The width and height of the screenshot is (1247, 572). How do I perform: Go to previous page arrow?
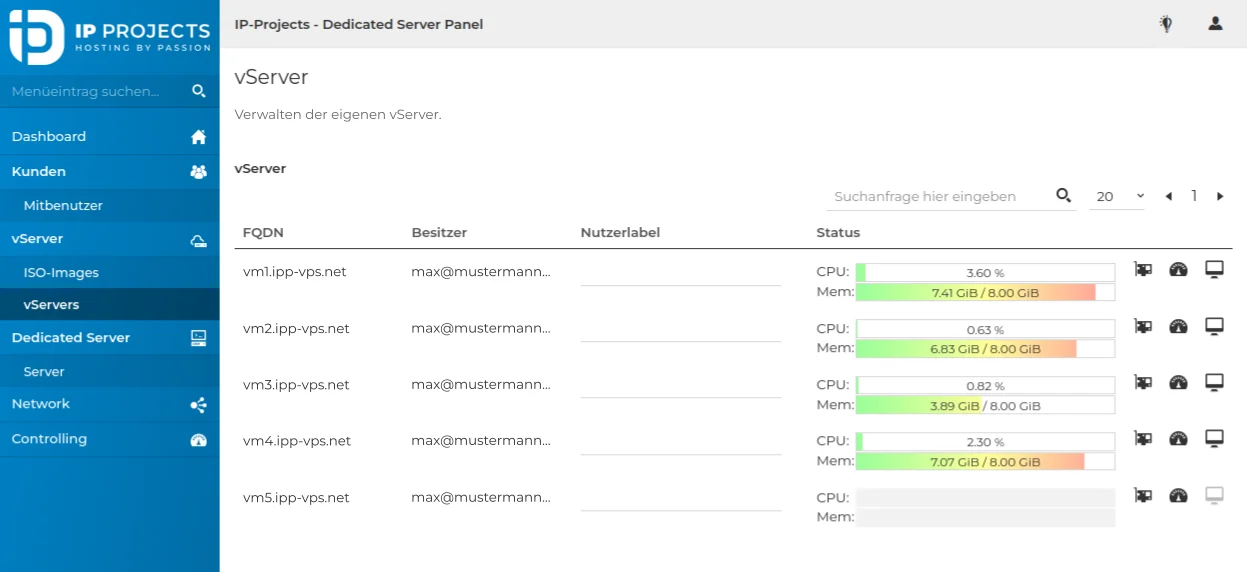click(1168, 197)
